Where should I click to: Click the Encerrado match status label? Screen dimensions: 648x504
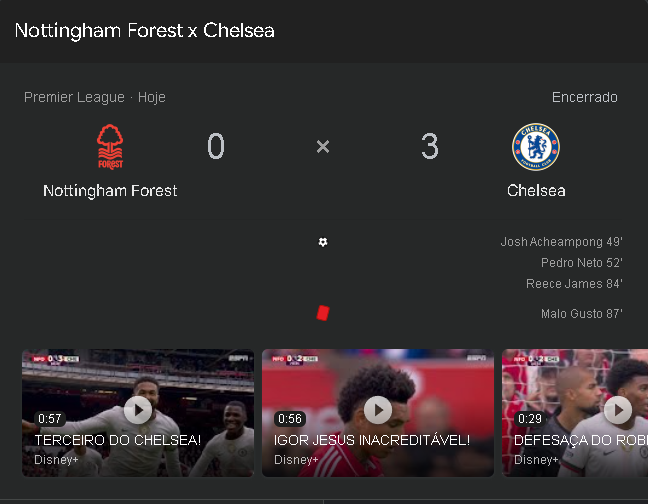coord(584,97)
